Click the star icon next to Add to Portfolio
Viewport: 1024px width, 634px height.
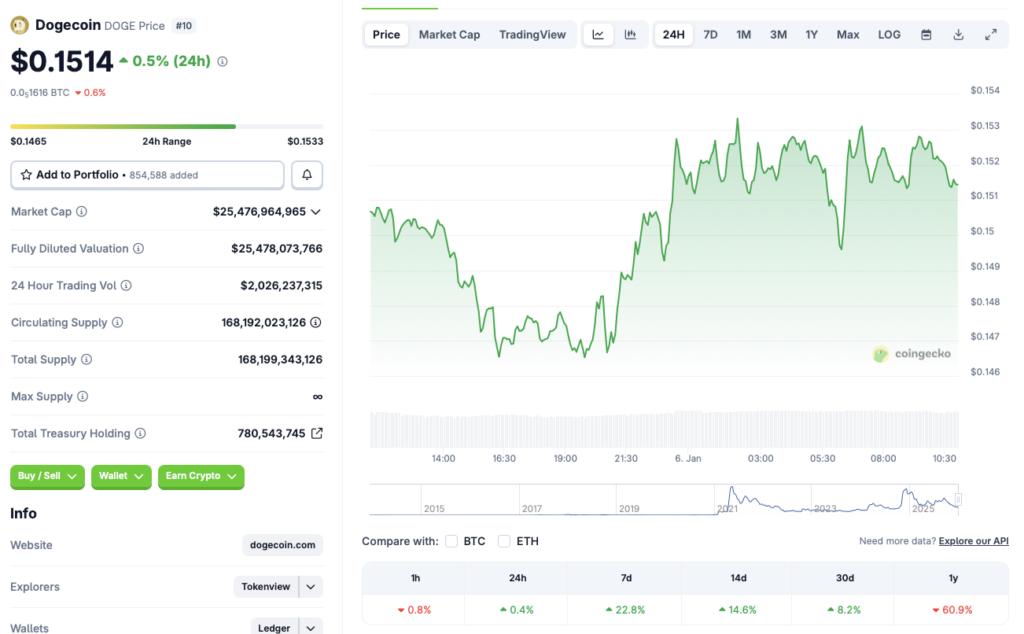click(x=27, y=174)
